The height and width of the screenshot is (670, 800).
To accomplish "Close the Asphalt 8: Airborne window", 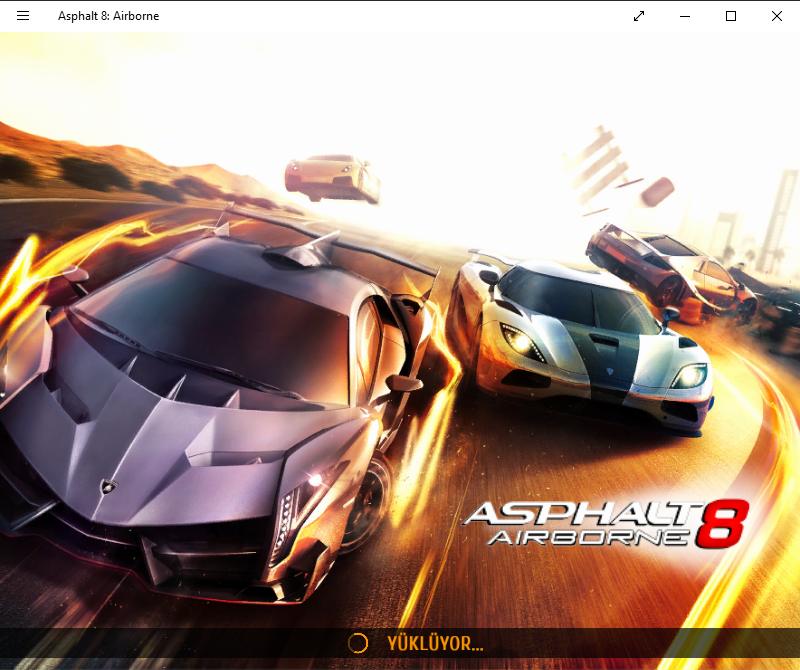I will [x=777, y=16].
